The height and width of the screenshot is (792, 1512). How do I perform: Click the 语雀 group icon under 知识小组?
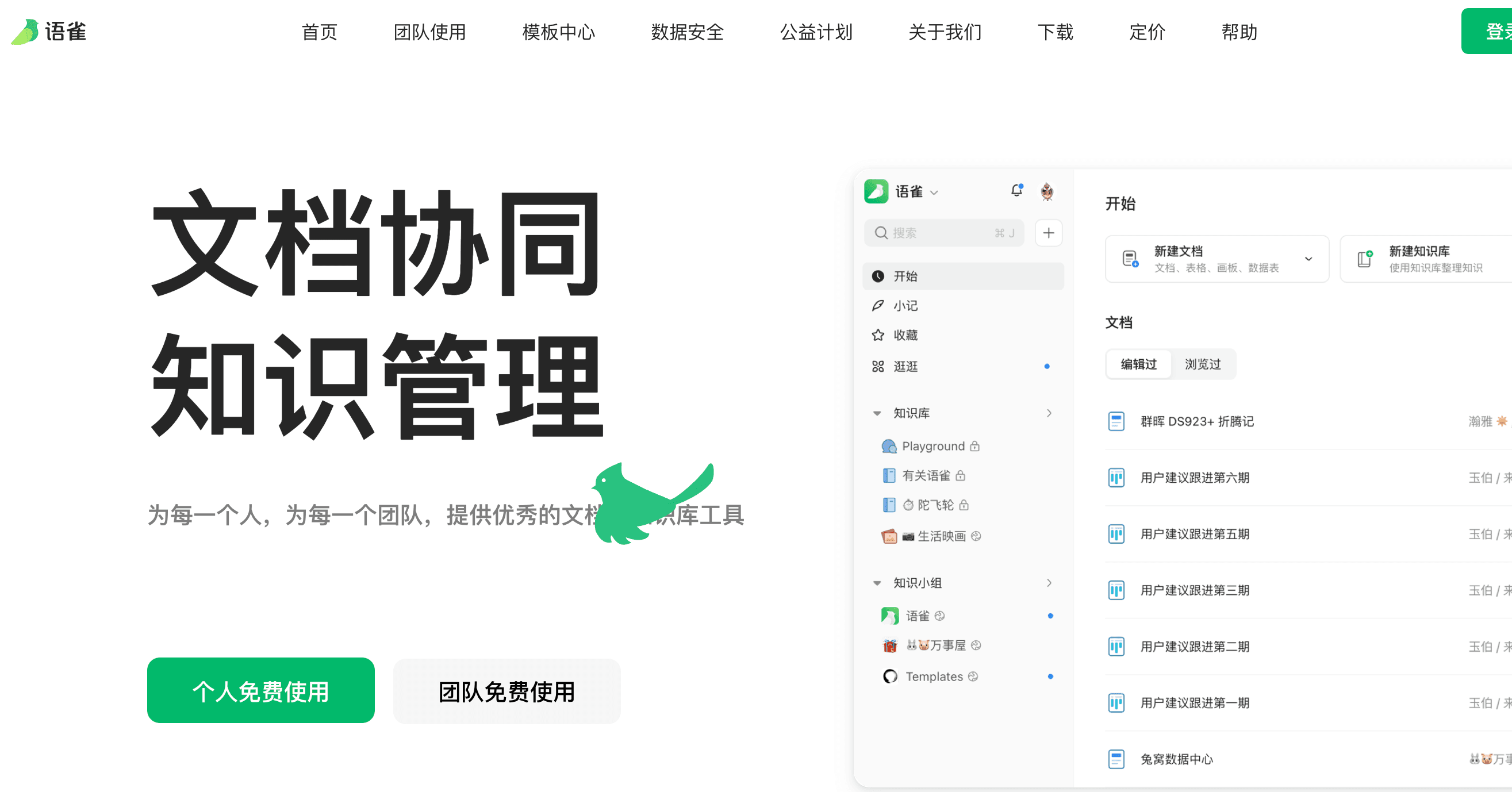890,616
